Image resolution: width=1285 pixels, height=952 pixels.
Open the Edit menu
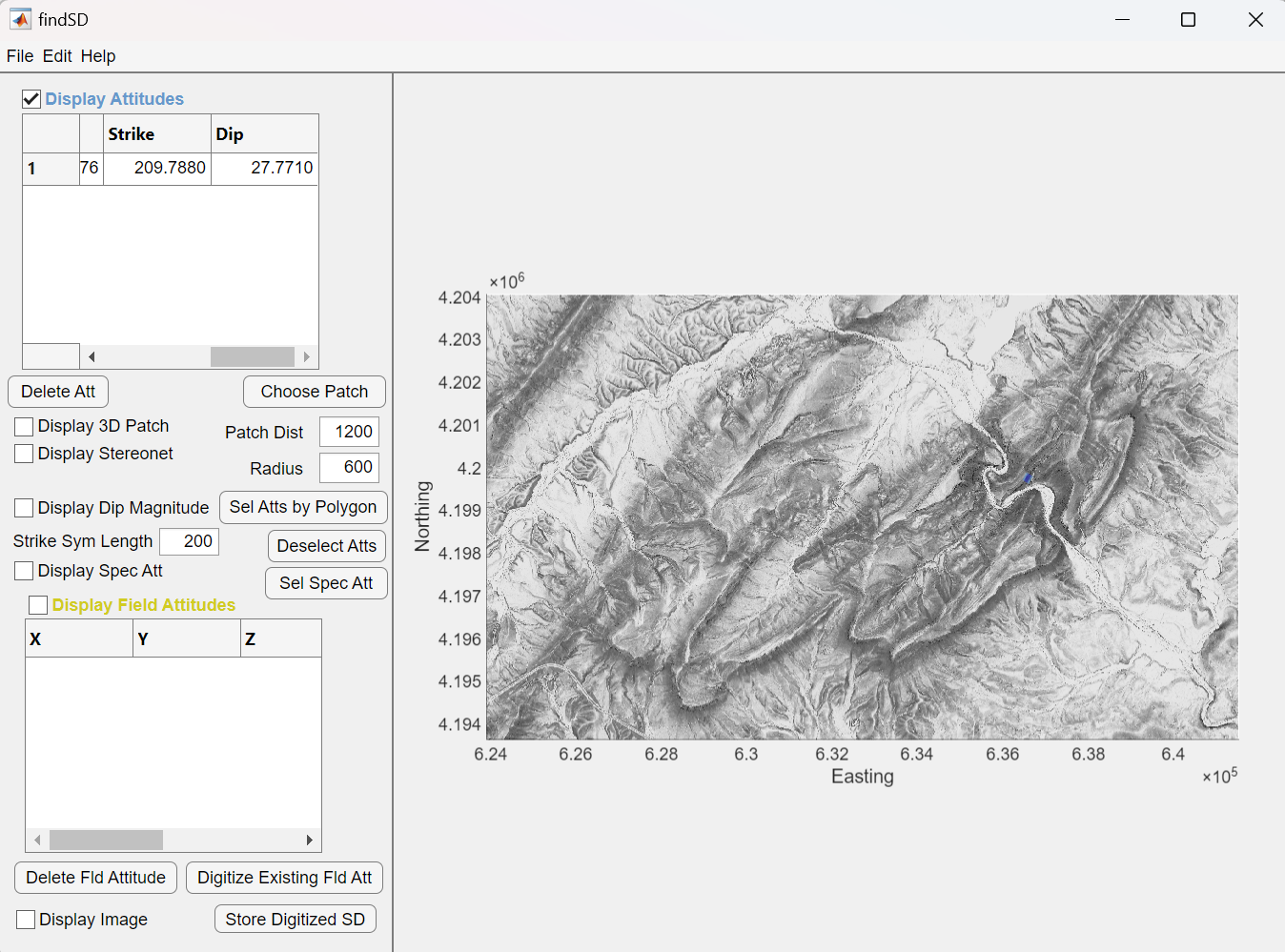57,56
